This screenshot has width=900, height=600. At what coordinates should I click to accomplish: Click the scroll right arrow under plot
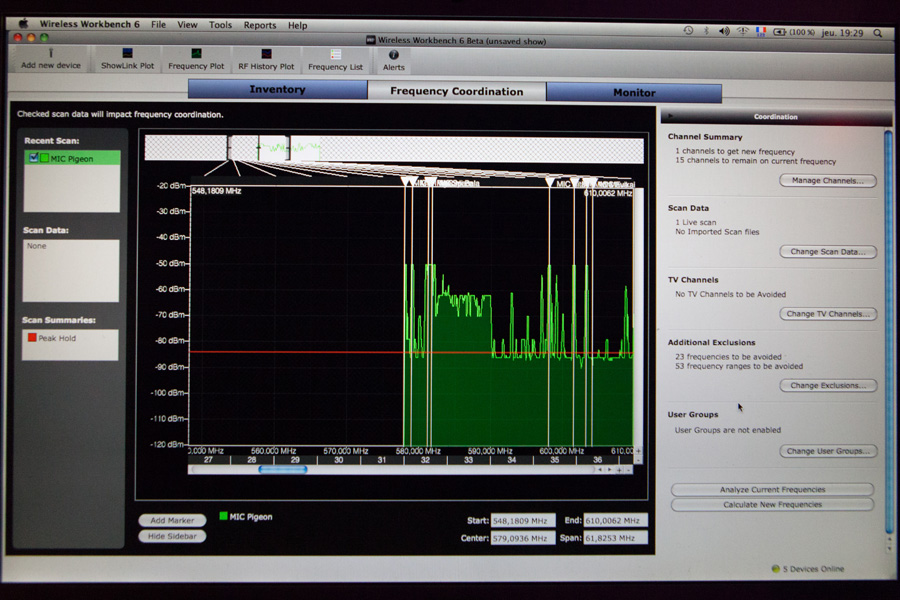tap(609, 470)
